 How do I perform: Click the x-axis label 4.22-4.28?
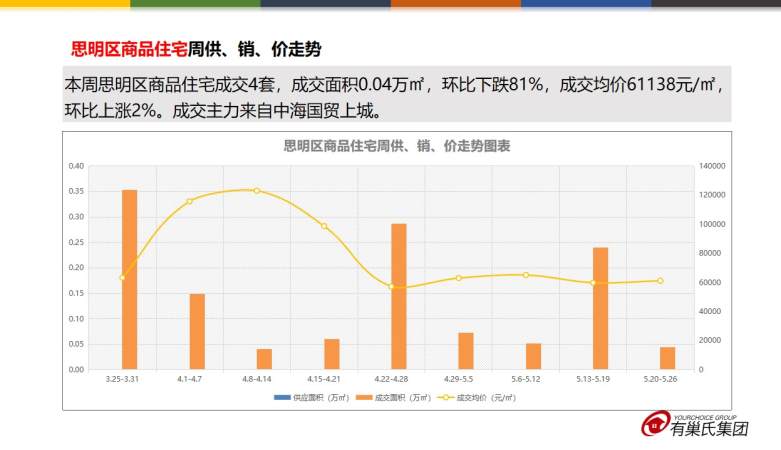coord(391,379)
